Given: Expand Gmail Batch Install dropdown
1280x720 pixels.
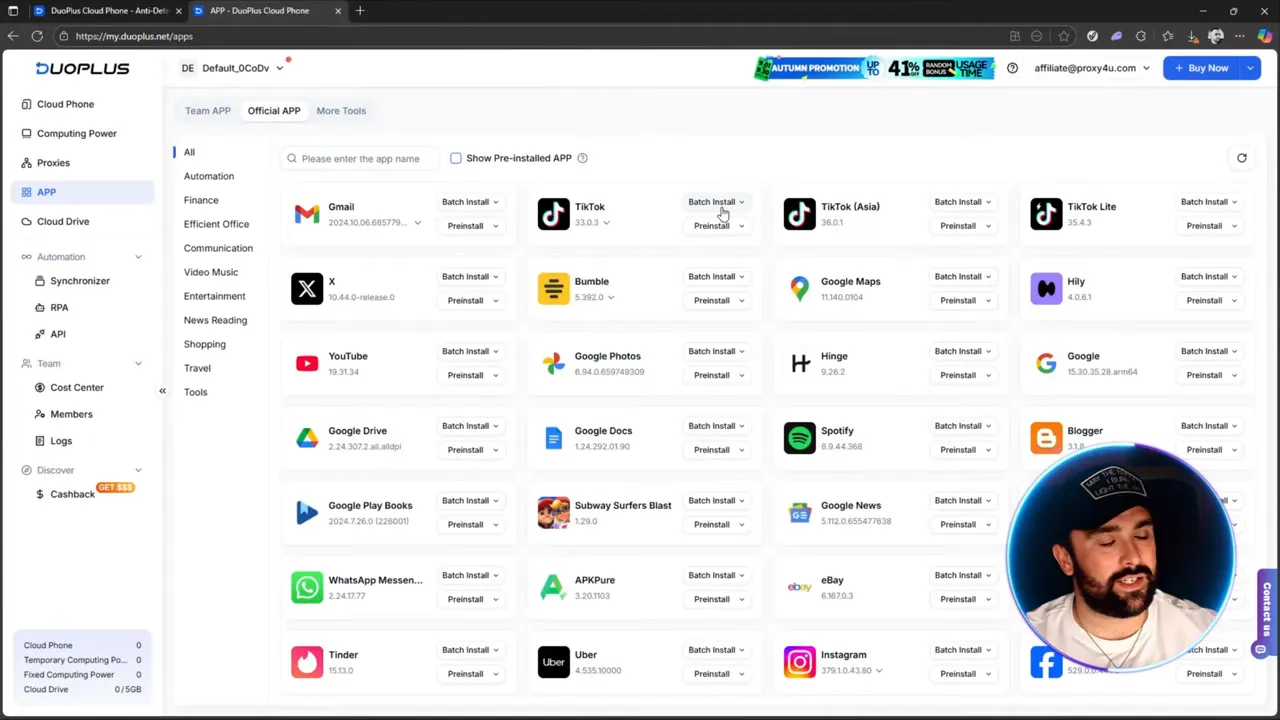Looking at the screenshot, I should coord(470,202).
